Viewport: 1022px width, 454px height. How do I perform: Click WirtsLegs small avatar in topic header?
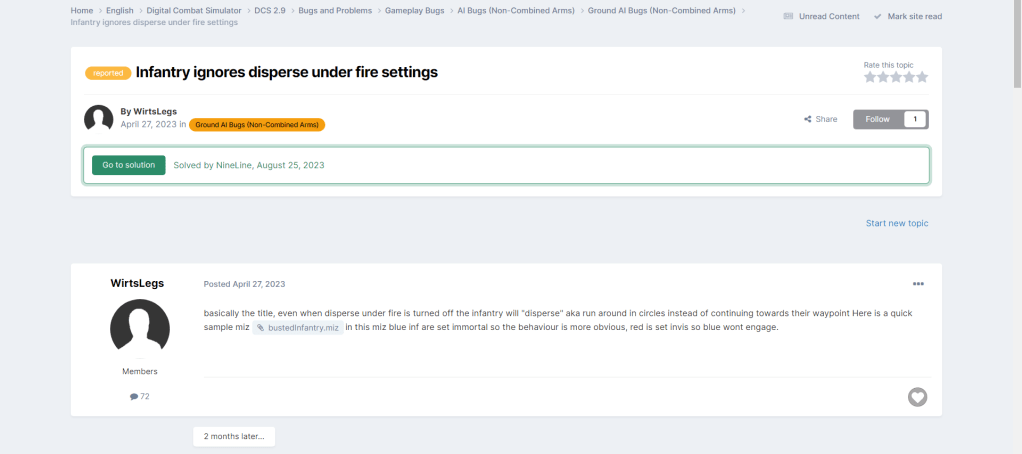click(x=98, y=119)
